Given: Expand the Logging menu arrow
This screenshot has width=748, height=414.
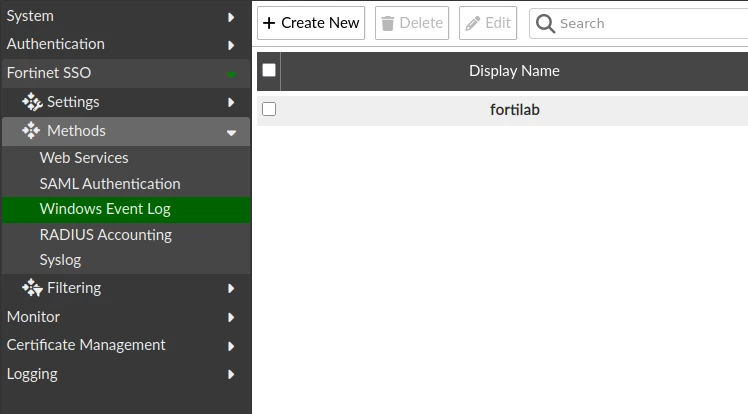Looking at the screenshot, I should [231, 374].
